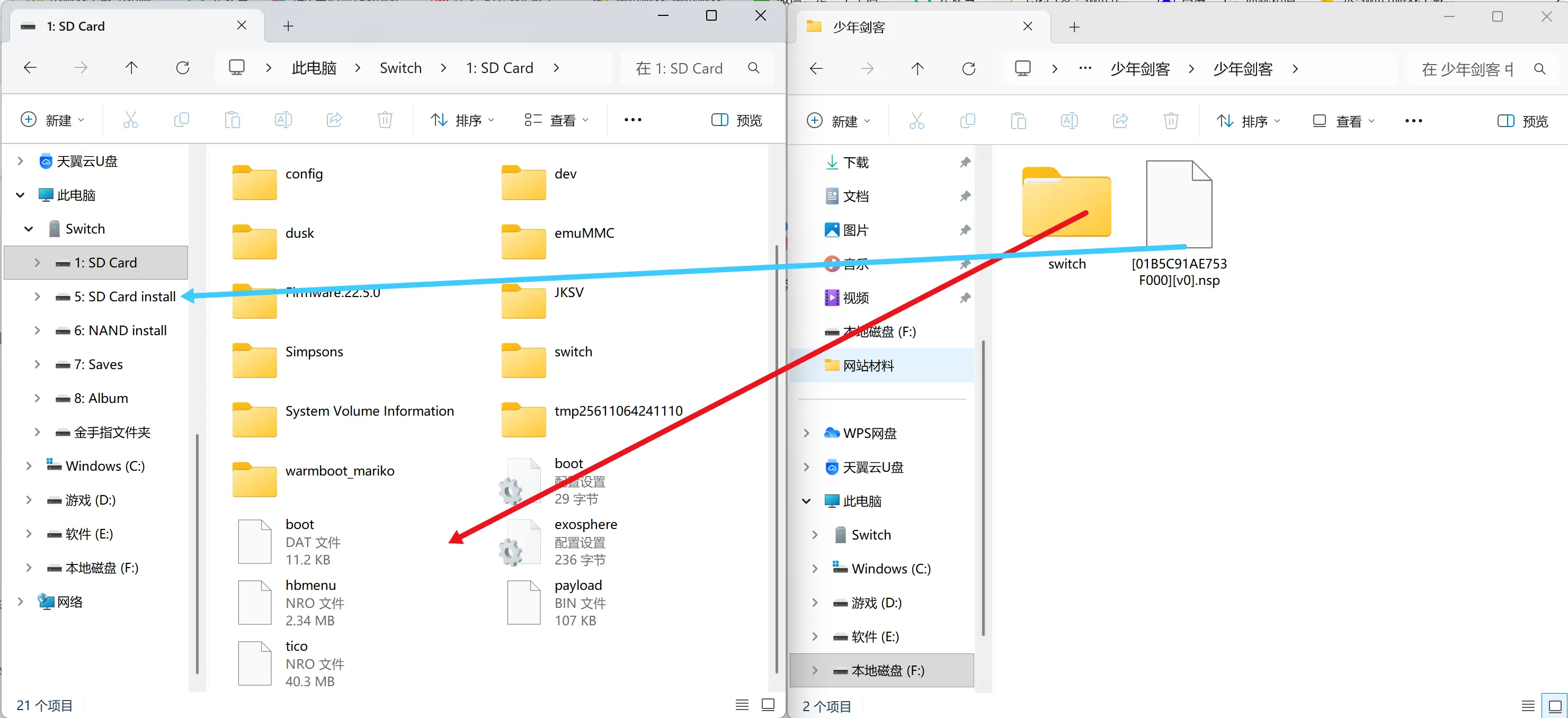Go back in the 少年剑客 window
The image size is (1568, 718).
pos(816,69)
